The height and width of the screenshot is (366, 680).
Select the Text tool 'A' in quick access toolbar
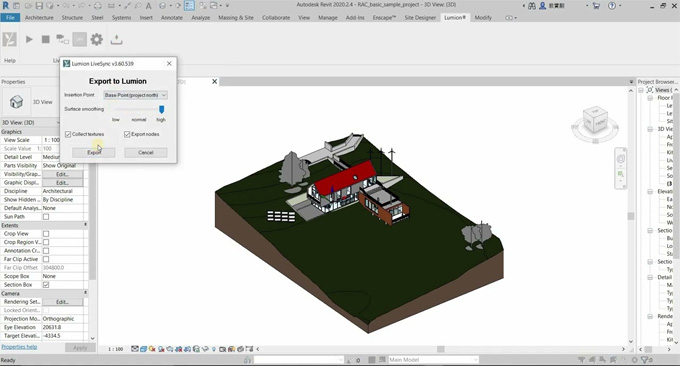(149, 6)
